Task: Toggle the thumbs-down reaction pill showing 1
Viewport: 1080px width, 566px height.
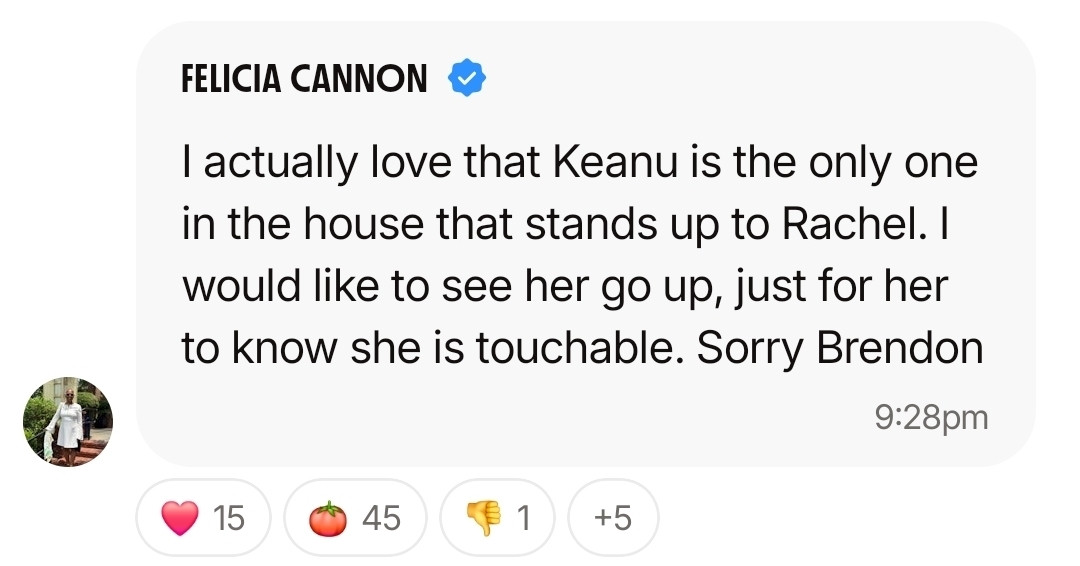Action: [497, 518]
